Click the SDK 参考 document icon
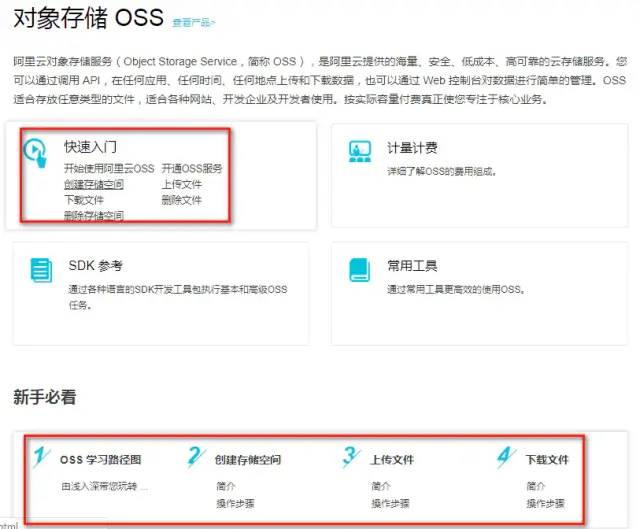This screenshot has height=529, width=640. coord(41,270)
